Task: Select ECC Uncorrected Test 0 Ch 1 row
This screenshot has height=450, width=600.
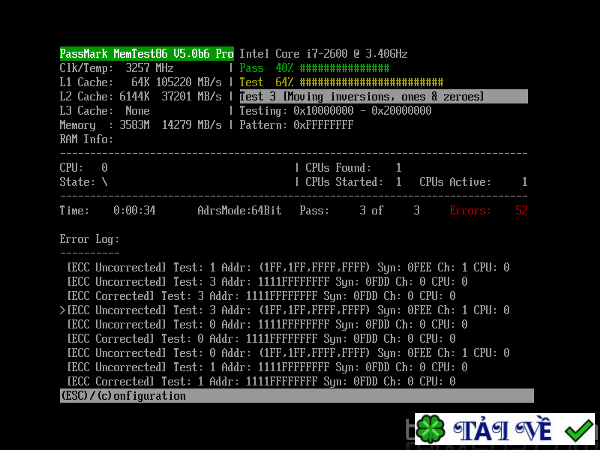Action: [x=289, y=353]
